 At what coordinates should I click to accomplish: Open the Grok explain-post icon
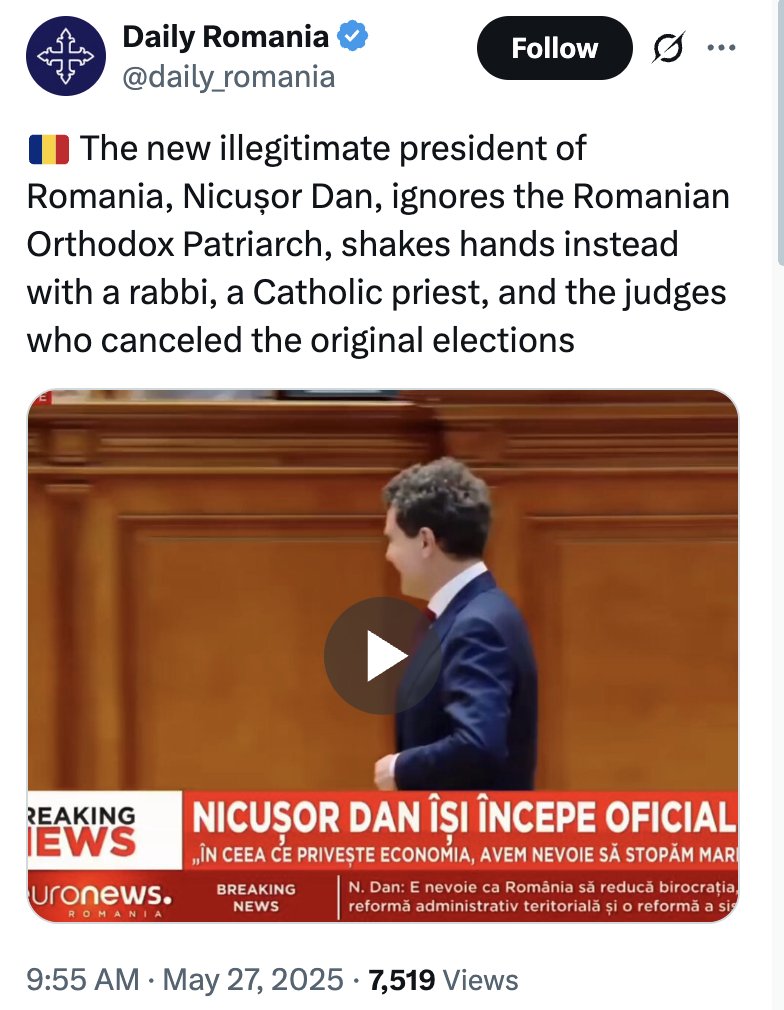(668, 48)
